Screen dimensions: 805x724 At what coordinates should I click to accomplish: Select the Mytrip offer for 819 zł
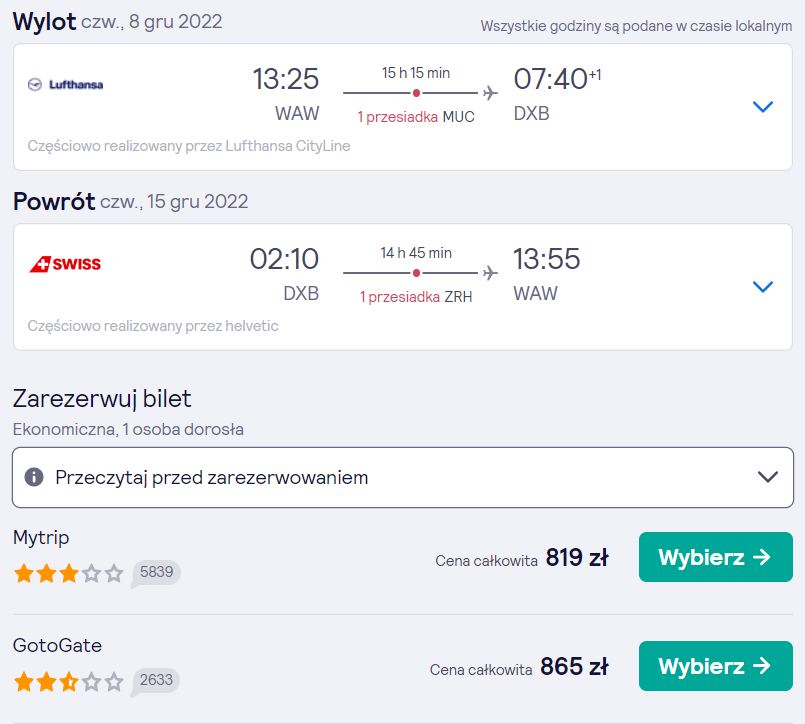click(716, 557)
